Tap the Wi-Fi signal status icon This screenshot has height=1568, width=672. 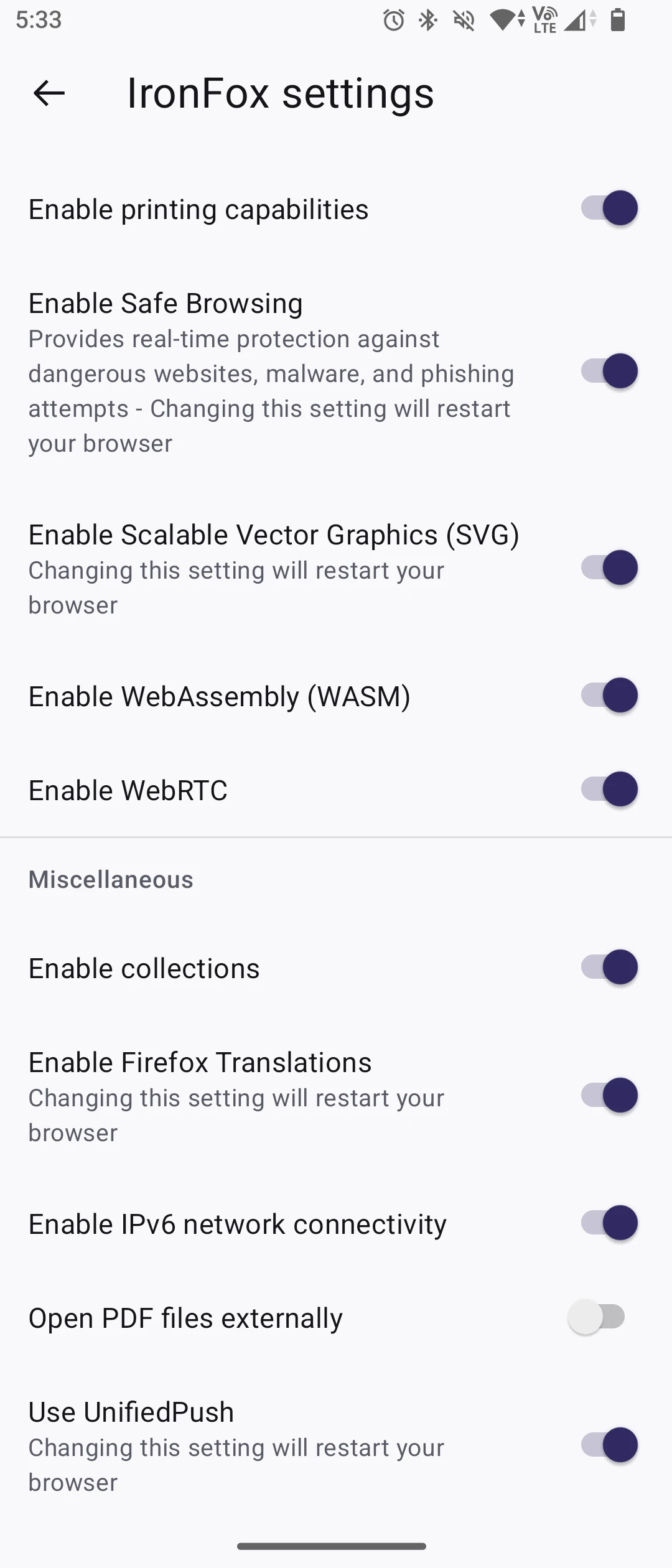pyautogui.click(x=505, y=21)
